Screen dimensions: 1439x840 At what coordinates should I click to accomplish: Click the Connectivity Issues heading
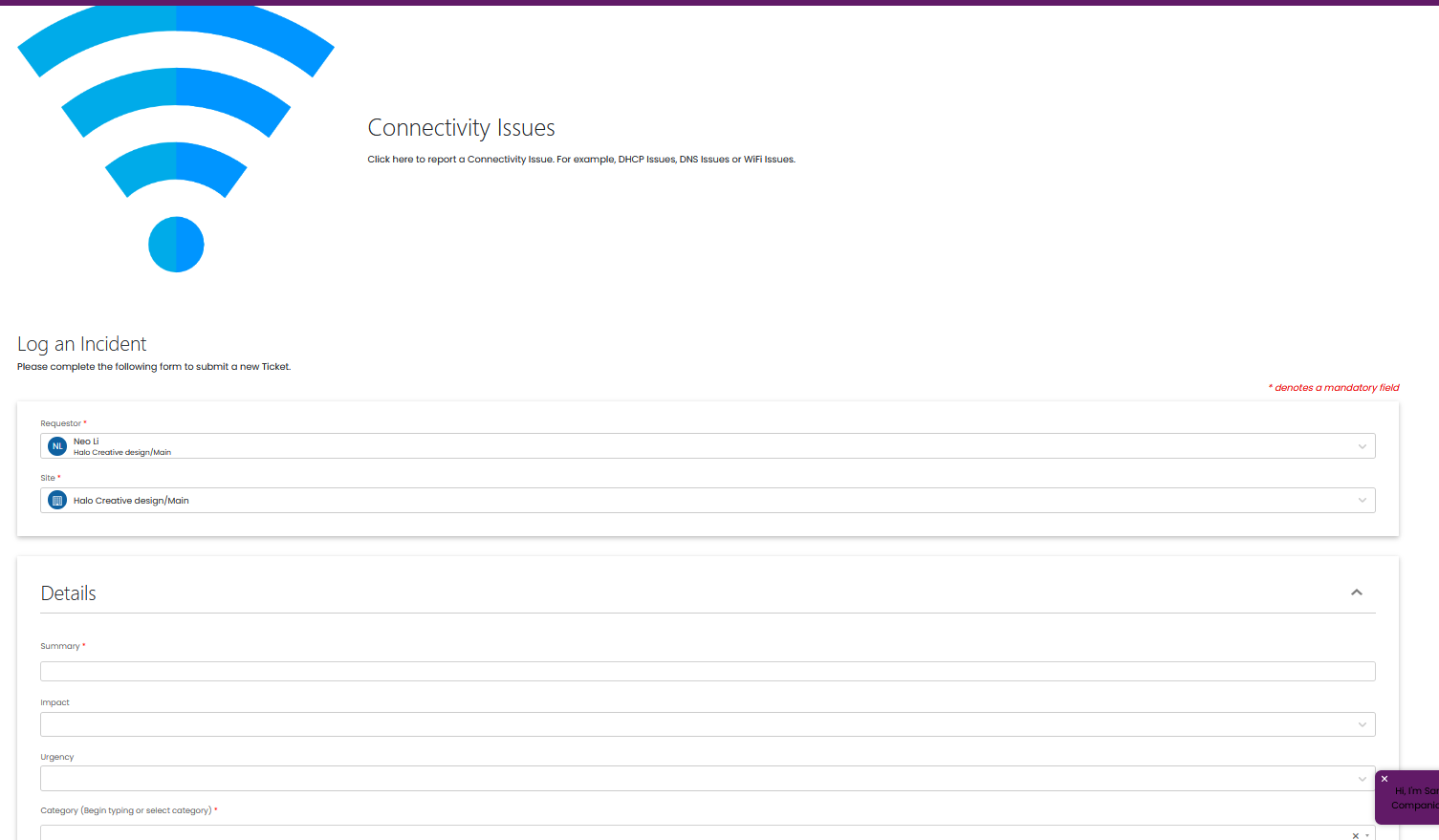click(461, 128)
